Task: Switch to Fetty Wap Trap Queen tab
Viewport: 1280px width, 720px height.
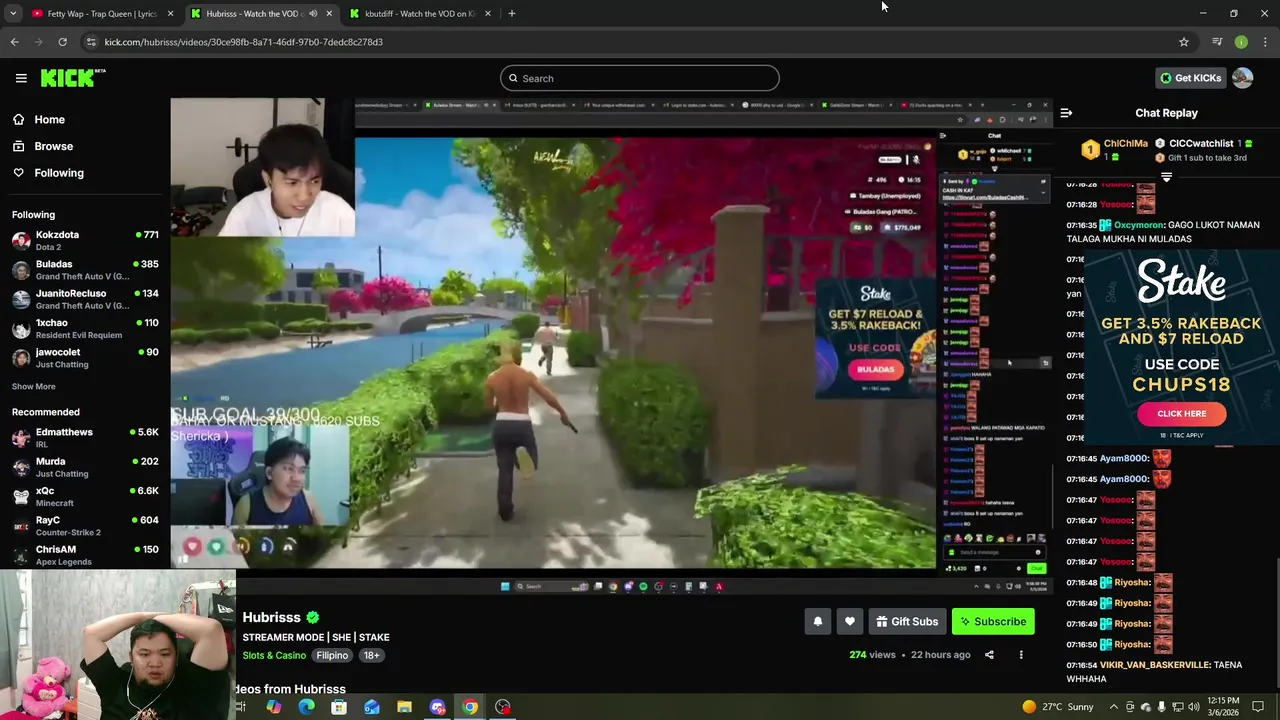Action: coord(101,14)
